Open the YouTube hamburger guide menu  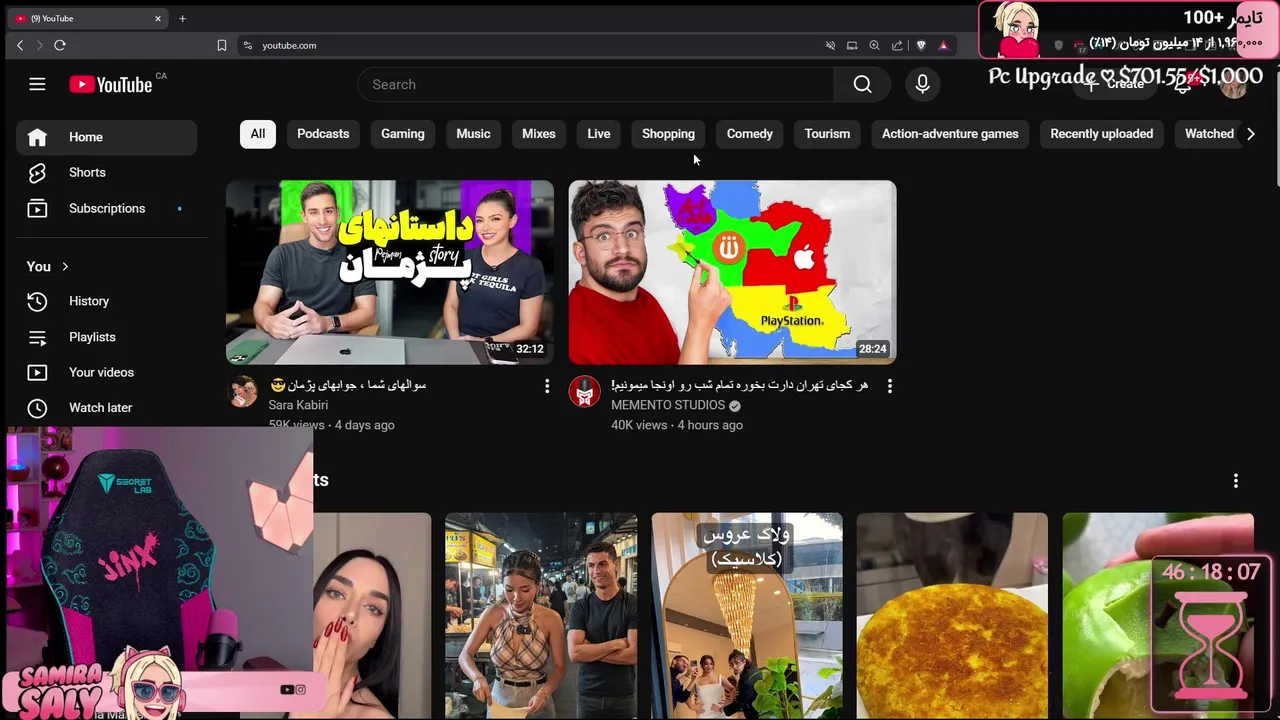pos(37,84)
